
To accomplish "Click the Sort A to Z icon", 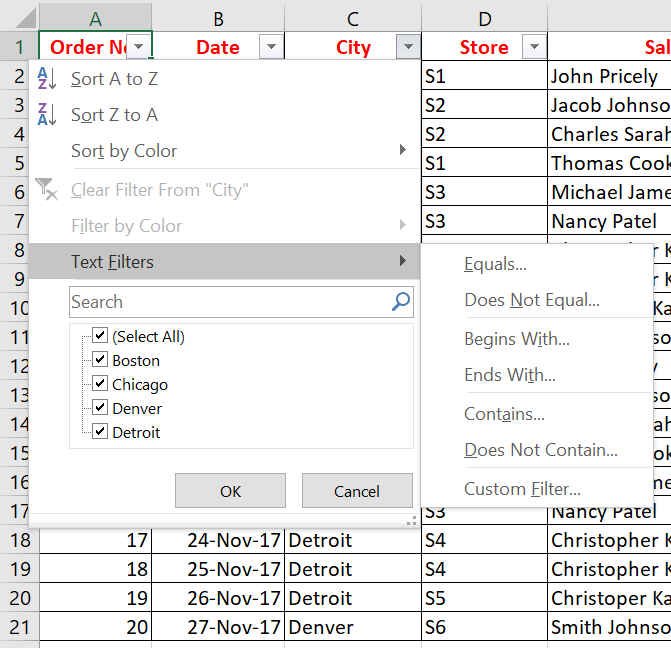I will coord(47,79).
